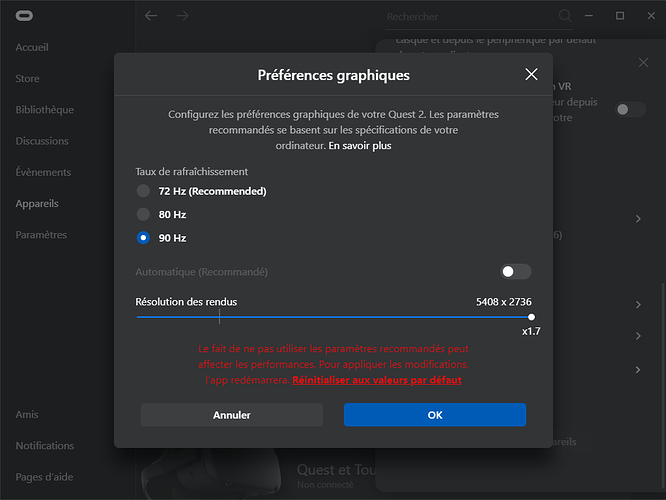Go to Paramètres in sidebar
Image resolution: width=666 pixels, height=500 pixels.
pos(41,235)
